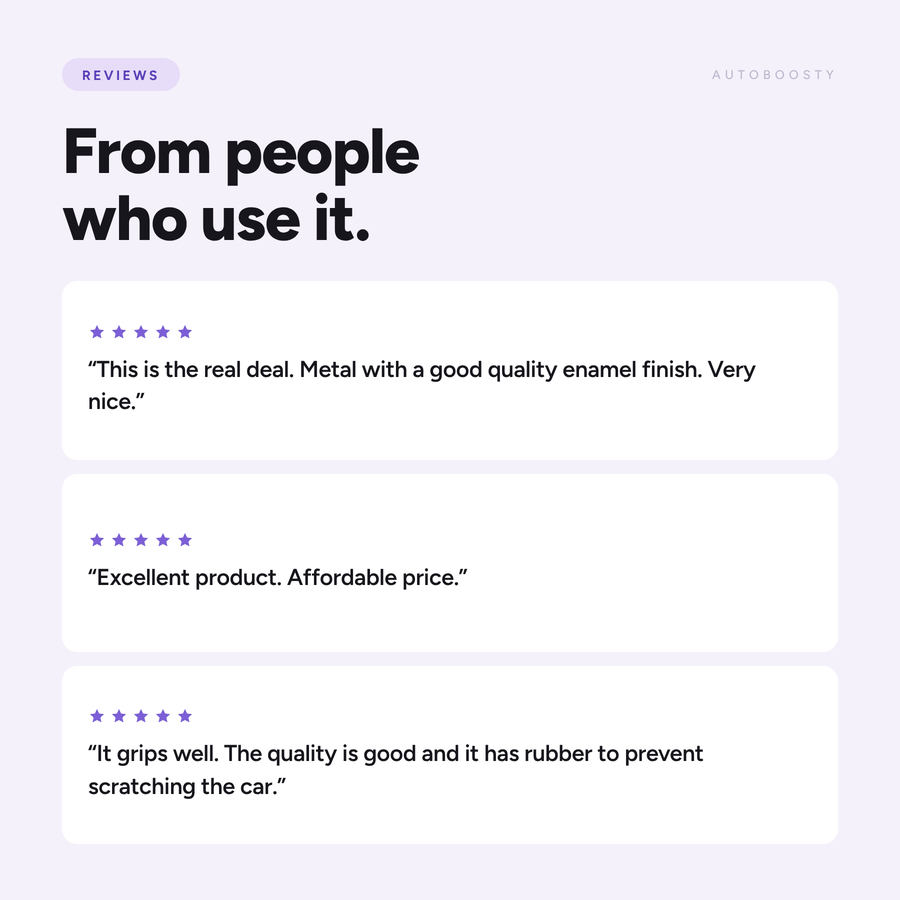Click the first star of the Excellent product review

(97, 540)
